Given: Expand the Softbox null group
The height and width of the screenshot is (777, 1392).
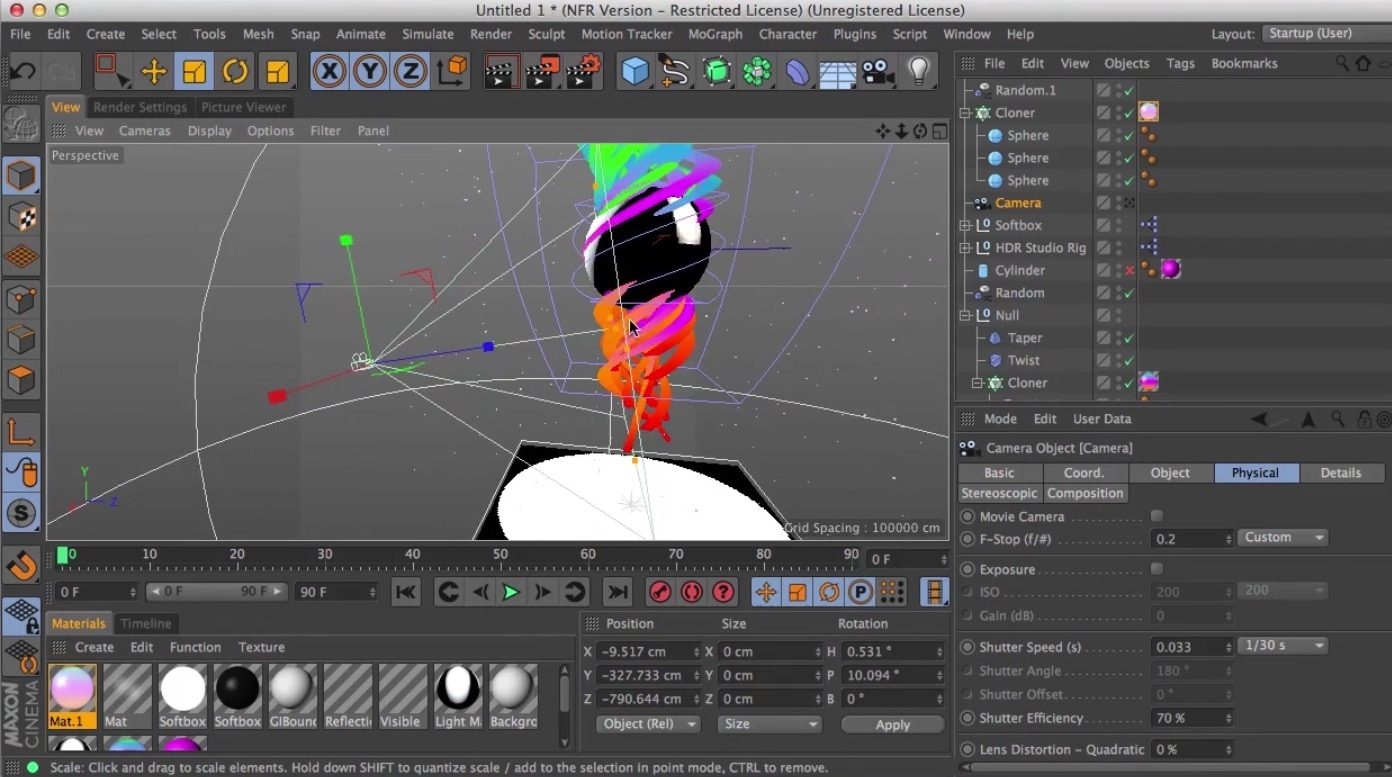Looking at the screenshot, I should [x=966, y=225].
